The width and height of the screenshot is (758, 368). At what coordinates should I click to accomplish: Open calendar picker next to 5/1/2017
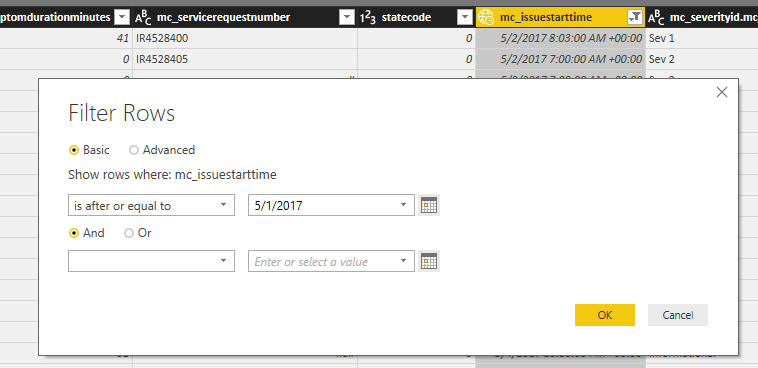[429, 205]
